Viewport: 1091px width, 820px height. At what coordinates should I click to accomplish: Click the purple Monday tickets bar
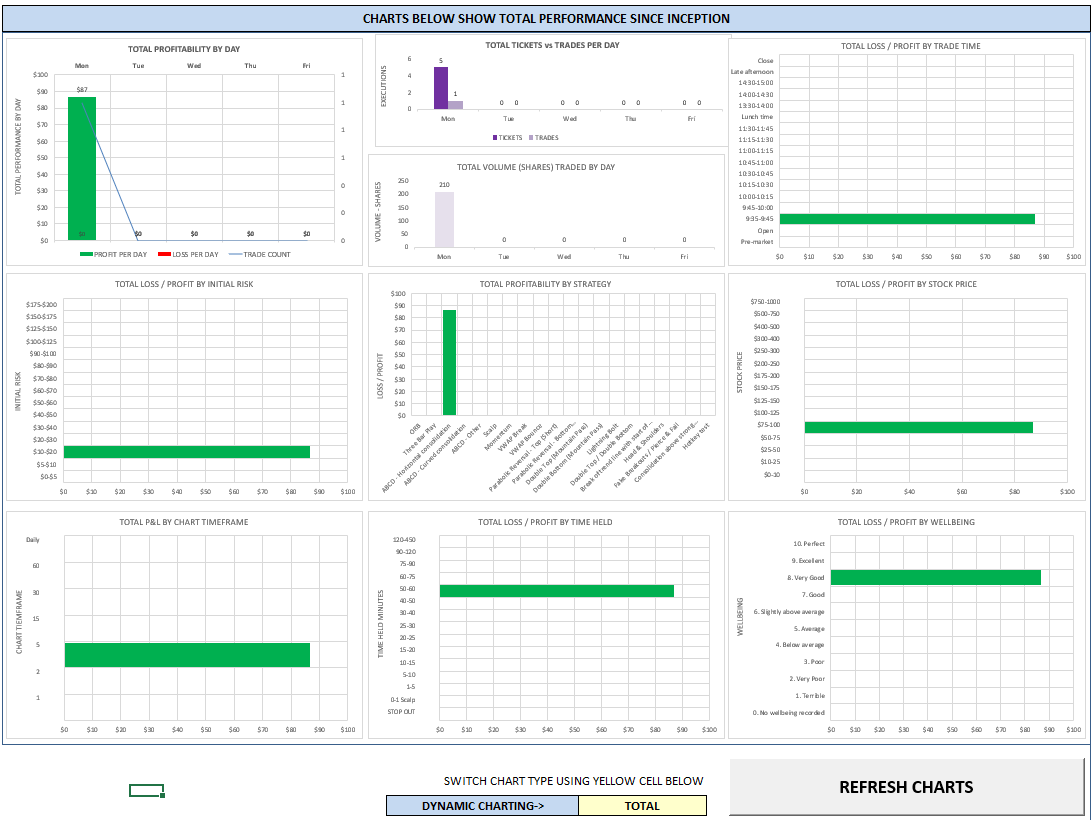(x=441, y=88)
